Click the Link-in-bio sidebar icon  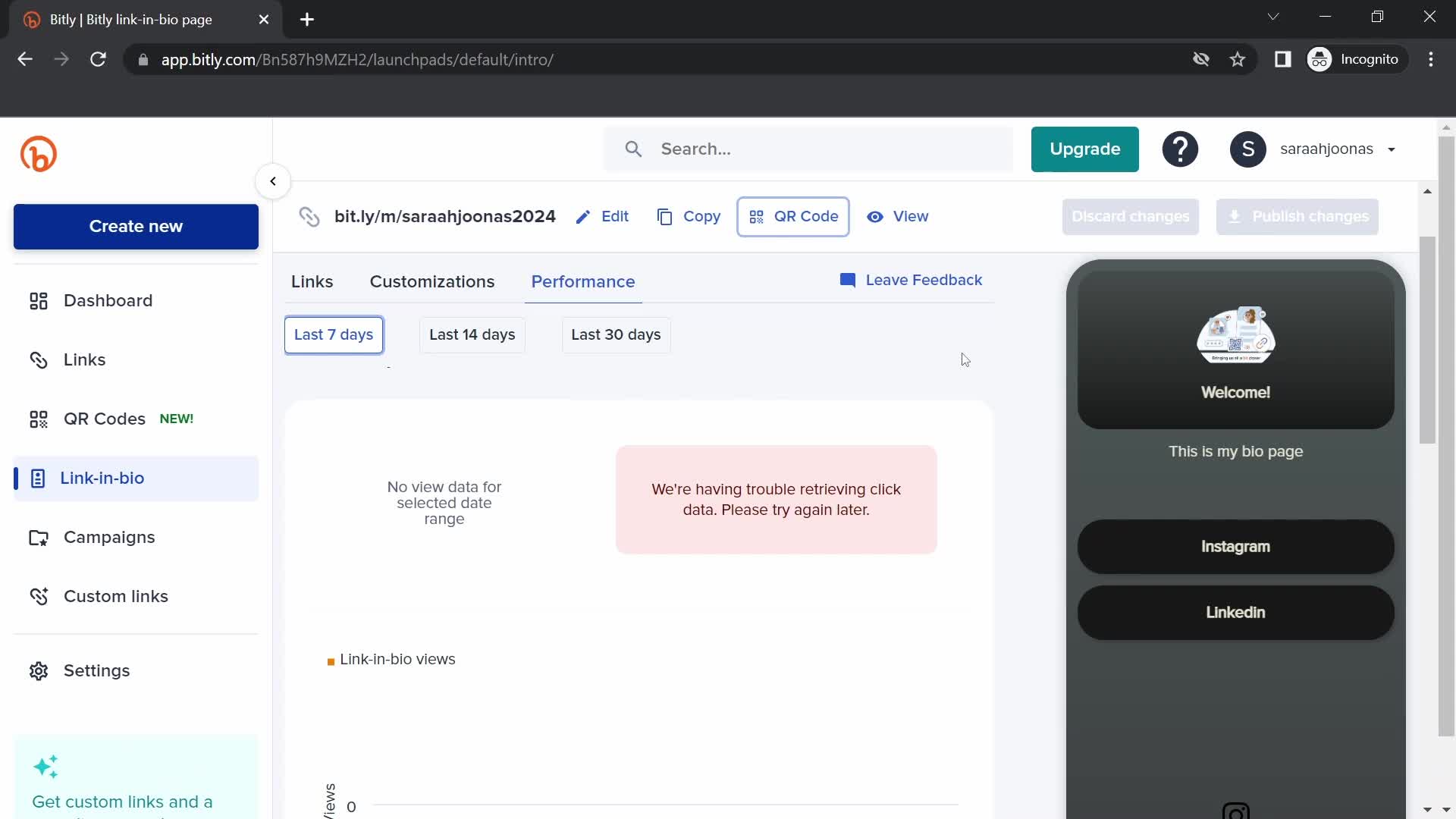(x=36, y=478)
